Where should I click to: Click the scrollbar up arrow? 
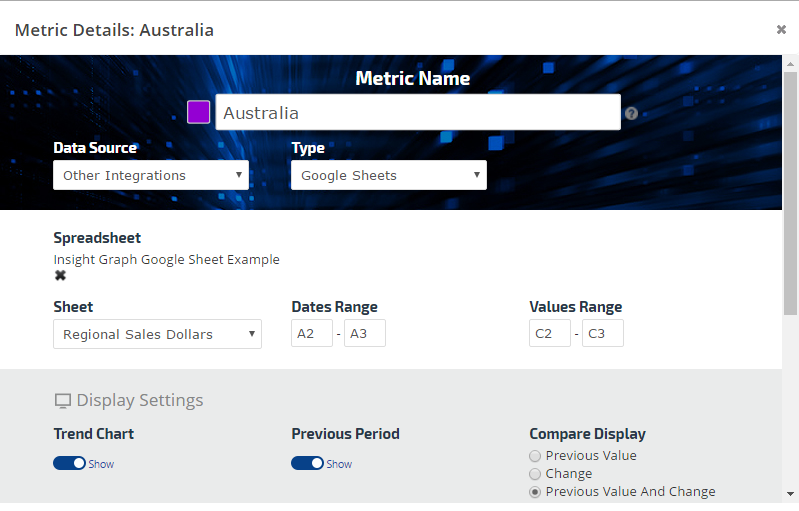791,64
